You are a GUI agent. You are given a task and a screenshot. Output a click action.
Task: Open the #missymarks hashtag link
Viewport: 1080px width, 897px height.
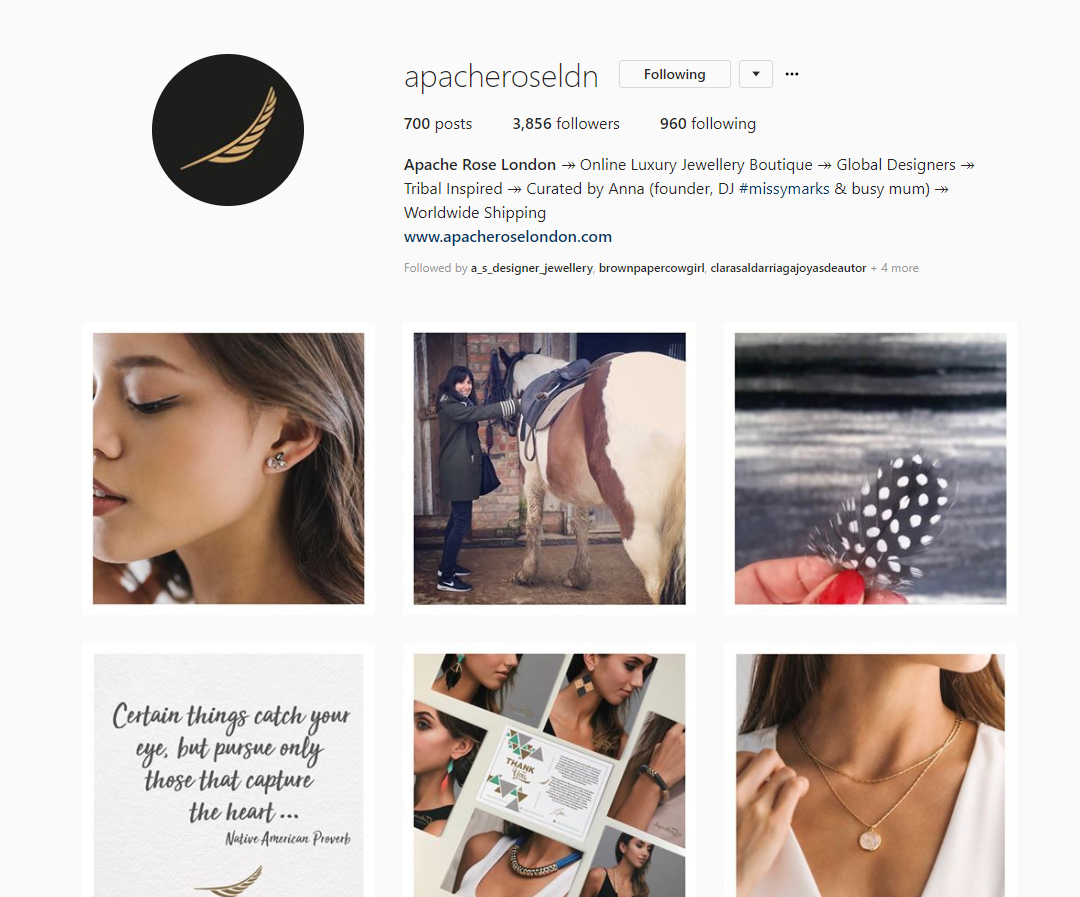784,189
